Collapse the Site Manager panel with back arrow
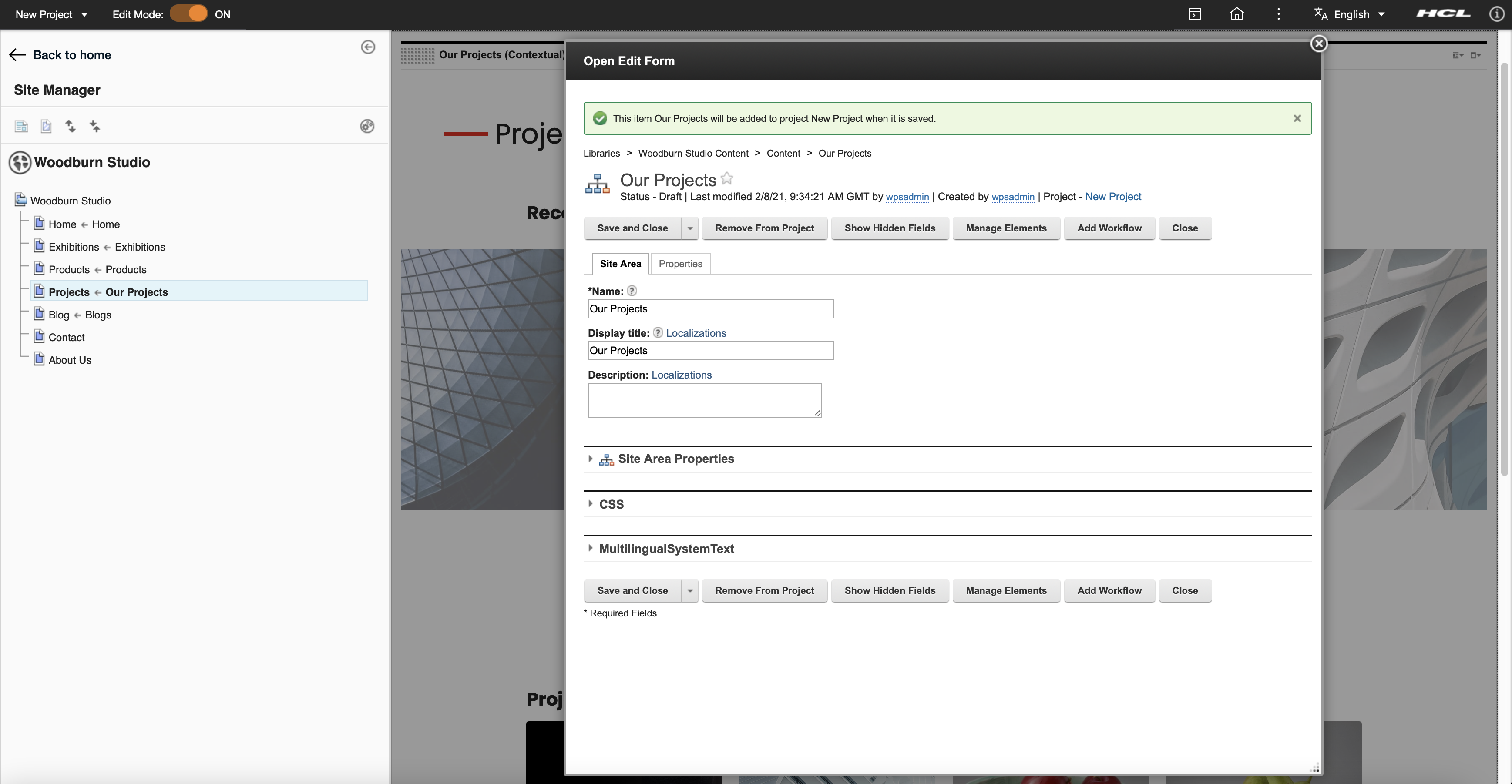1512x784 pixels. (369, 47)
